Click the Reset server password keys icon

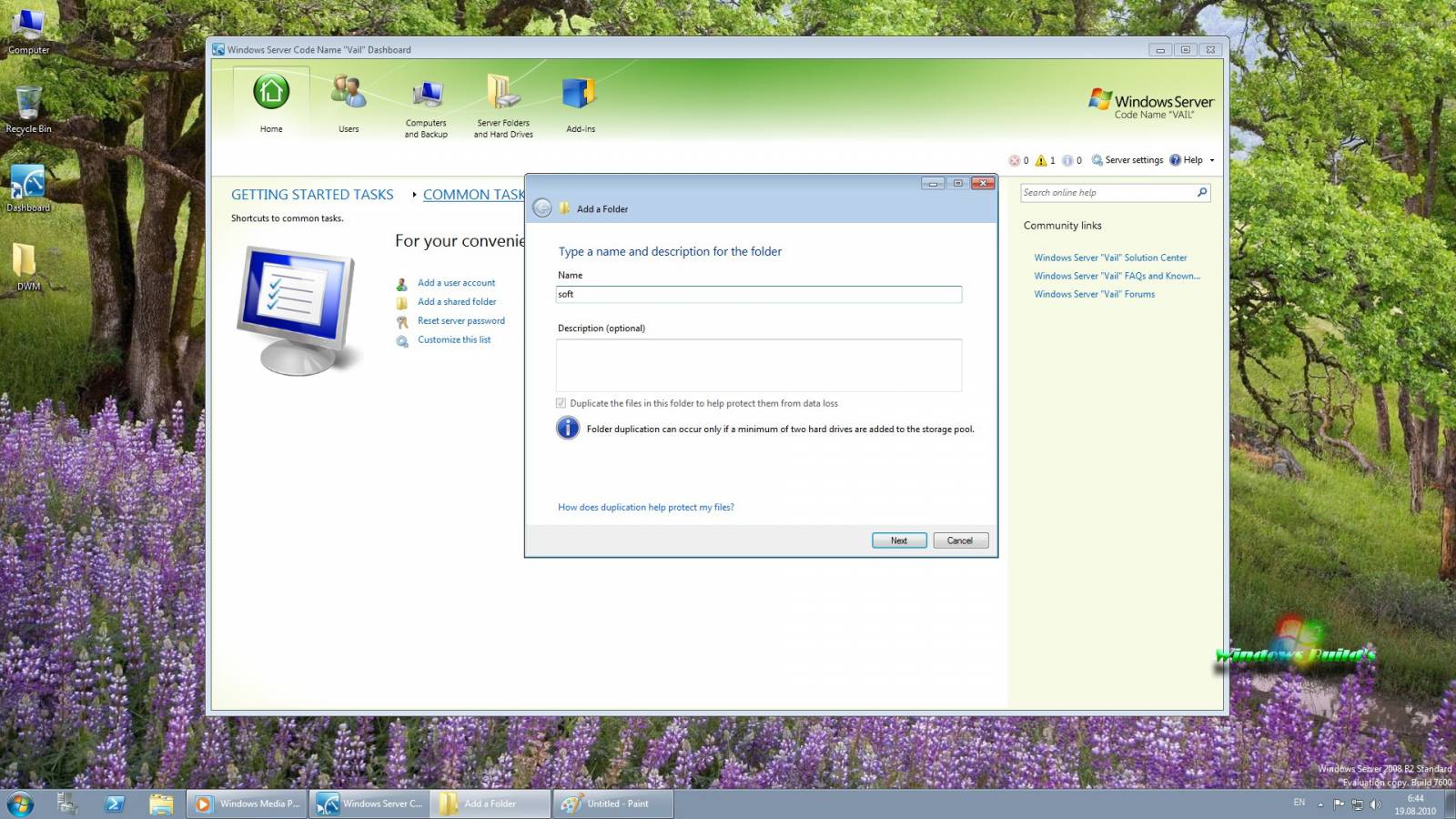401,322
